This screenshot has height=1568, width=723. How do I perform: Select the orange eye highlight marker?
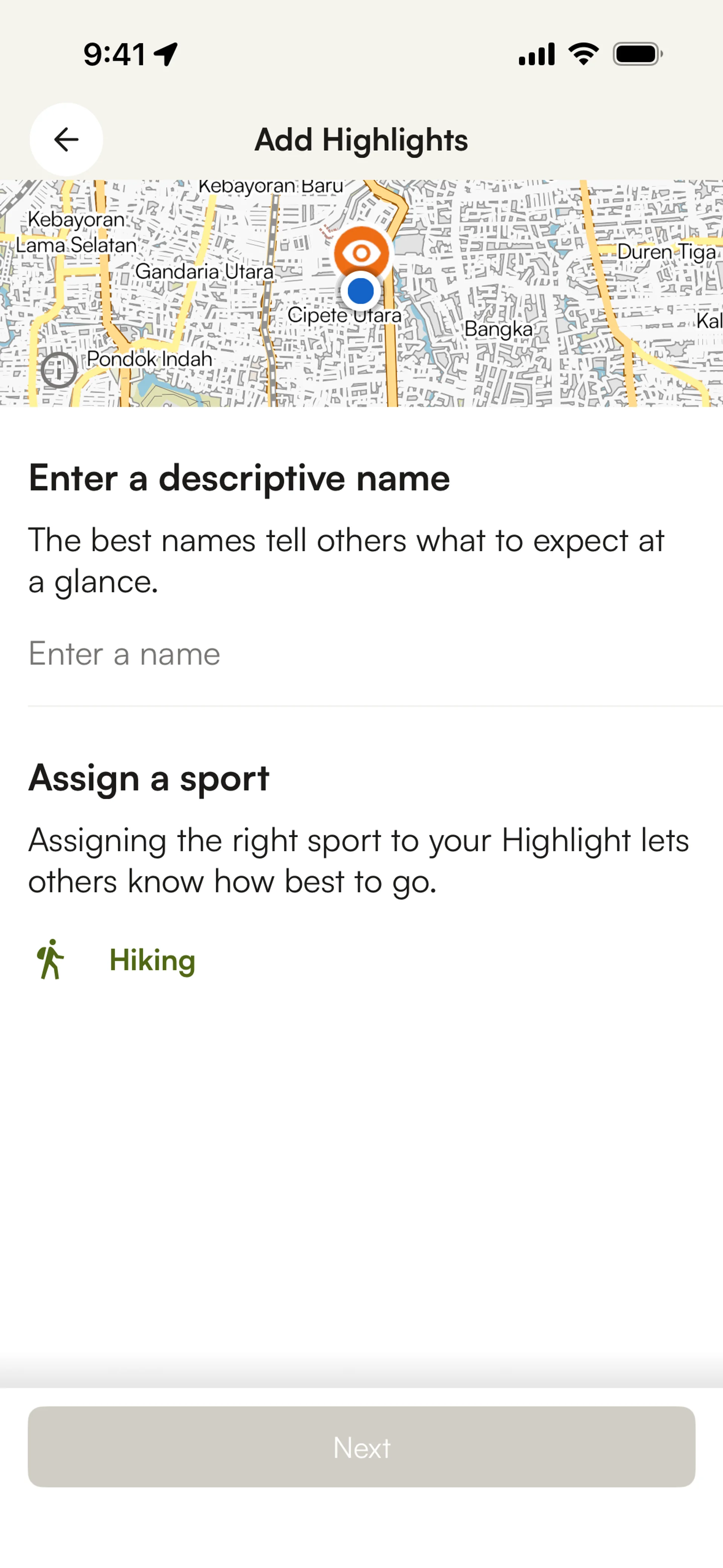[361, 252]
